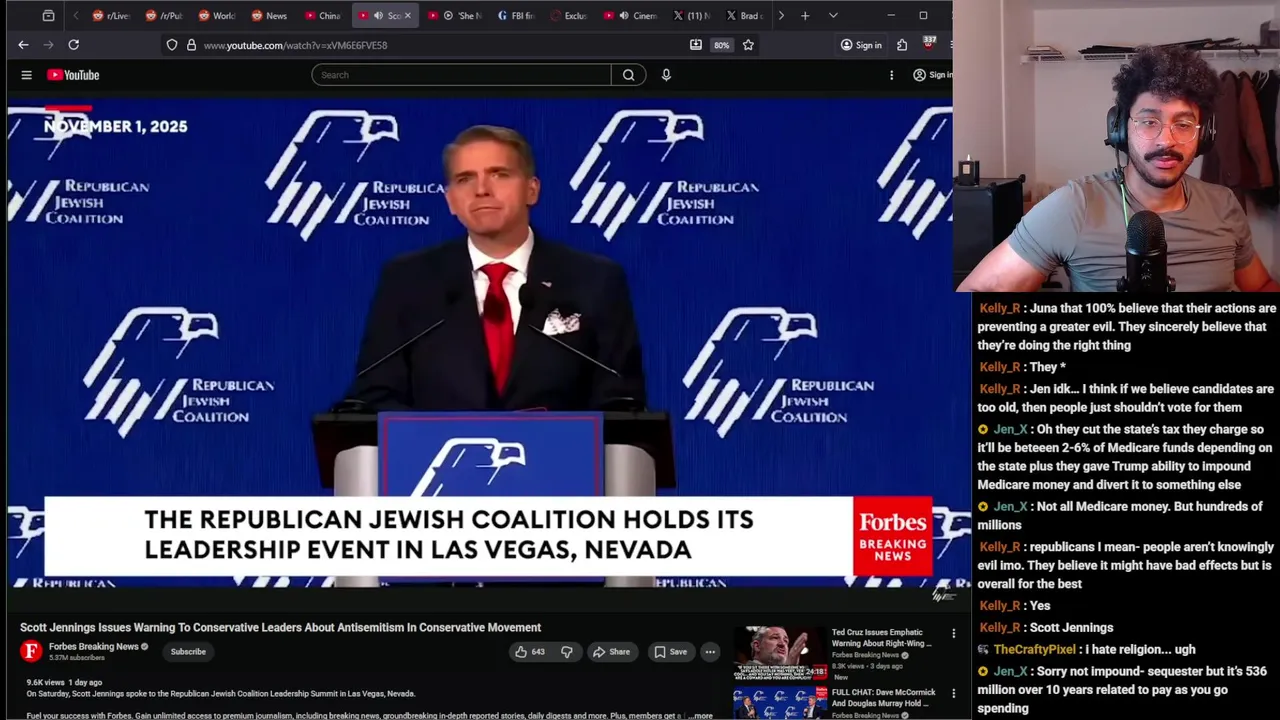Screen dimensions: 1280x720
Task: Switch to the Exclus browser tab
Action: [568, 16]
